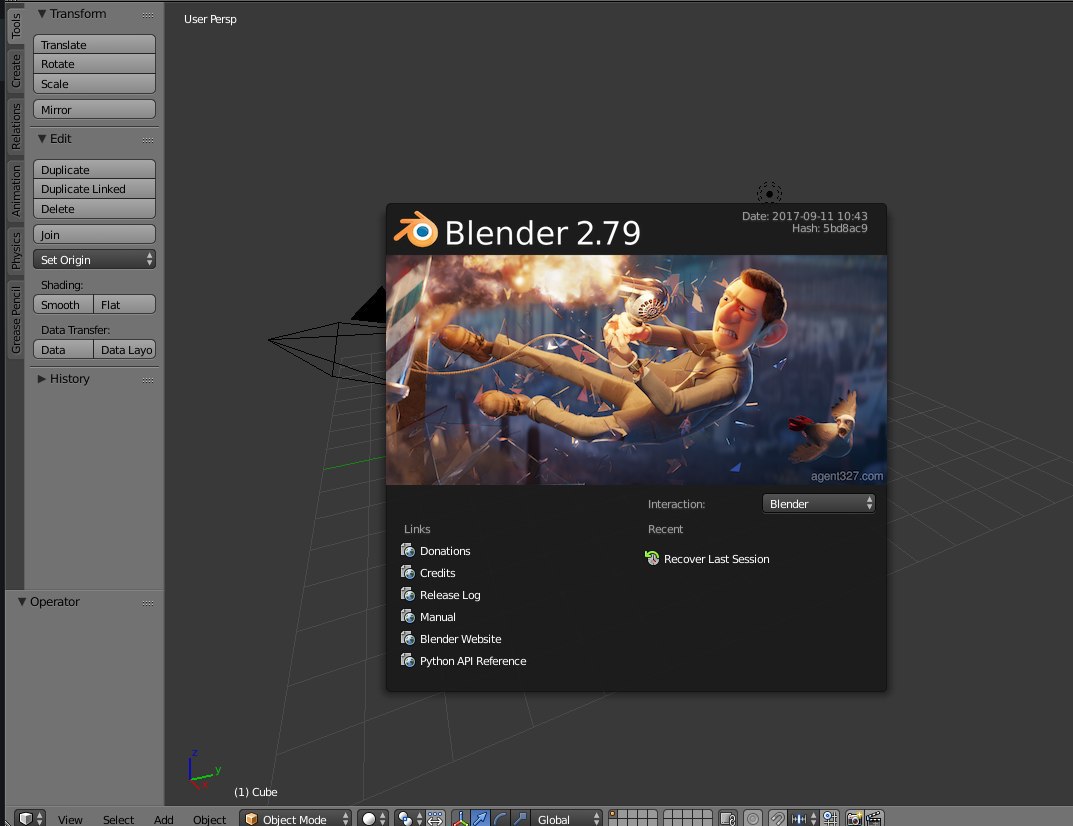1073x826 pixels.
Task: Open the Donations link
Action: click(445, 551)
